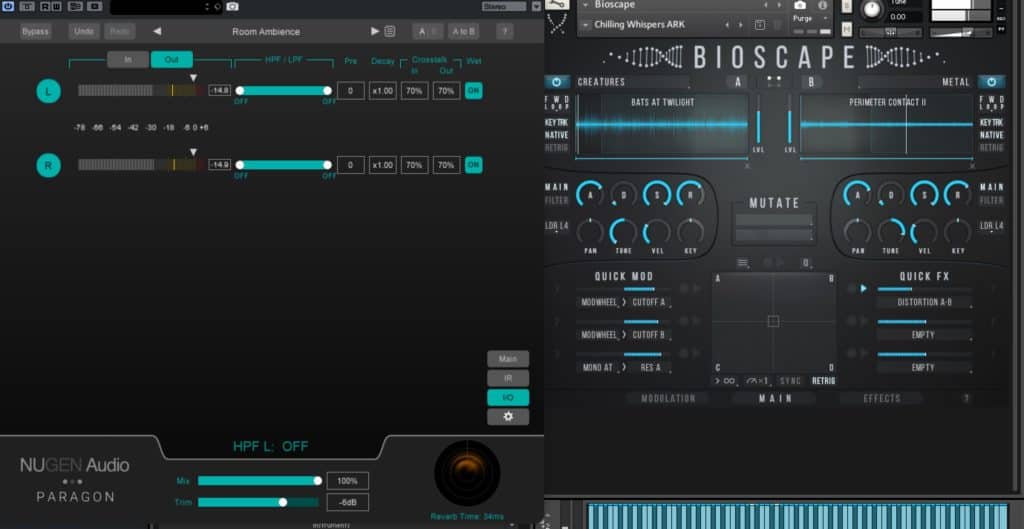Viewport: 1024px width, 529px height.
Task: Click center of the XY pad
Action: pos(773,321)
